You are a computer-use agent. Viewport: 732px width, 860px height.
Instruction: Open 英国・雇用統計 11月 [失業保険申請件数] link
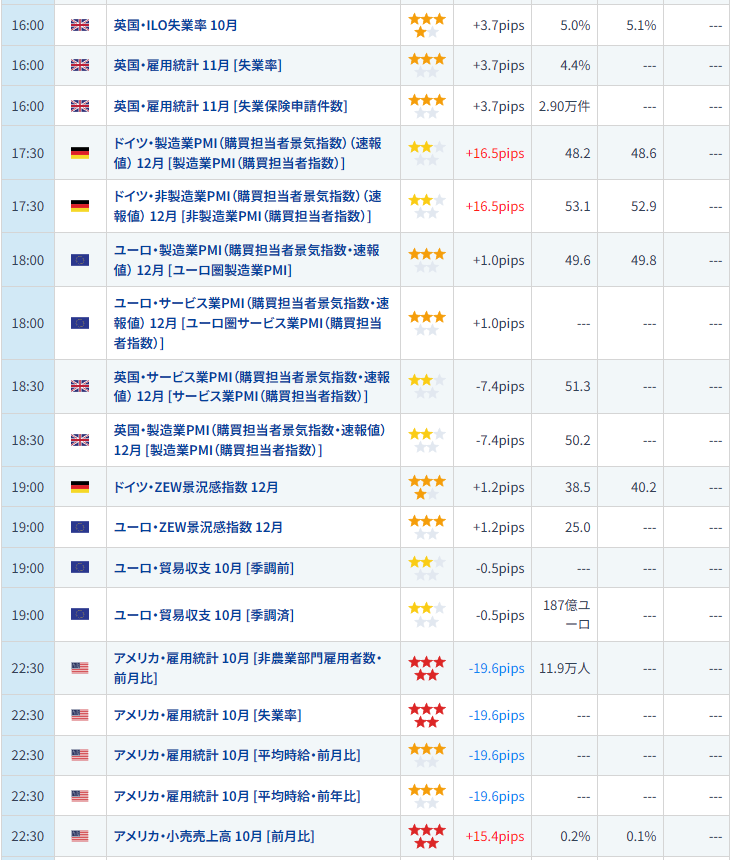(x=230, y=106)
